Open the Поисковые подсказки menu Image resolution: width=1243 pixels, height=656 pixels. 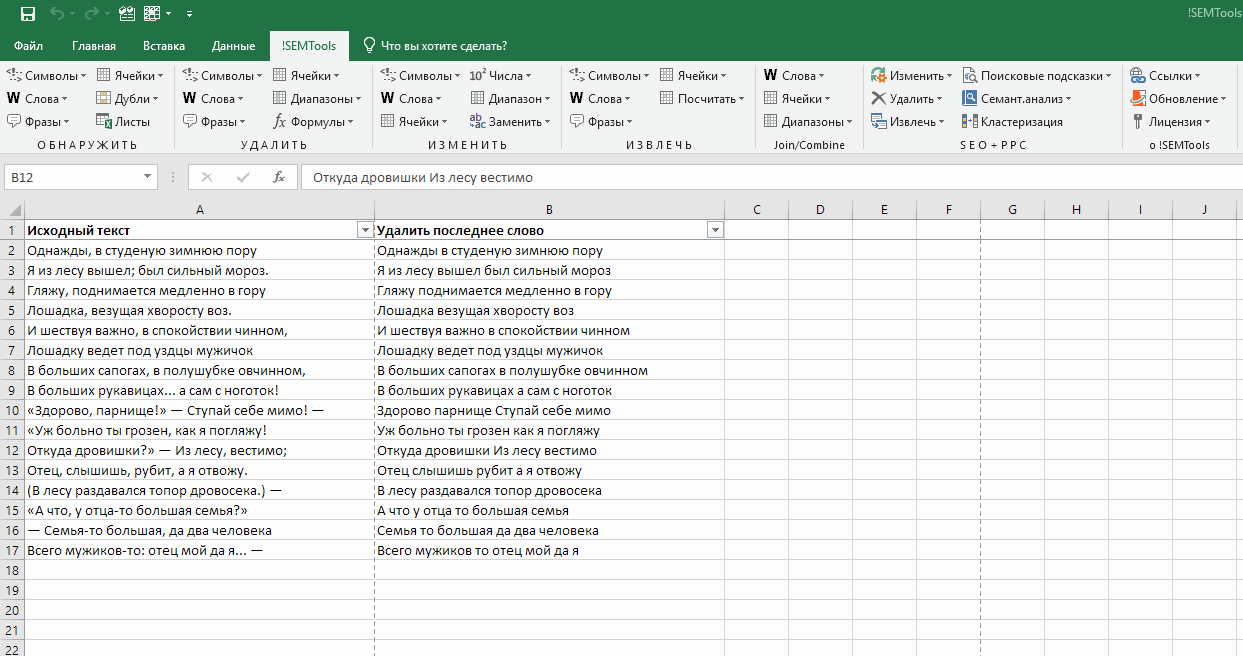point(1037,75)
